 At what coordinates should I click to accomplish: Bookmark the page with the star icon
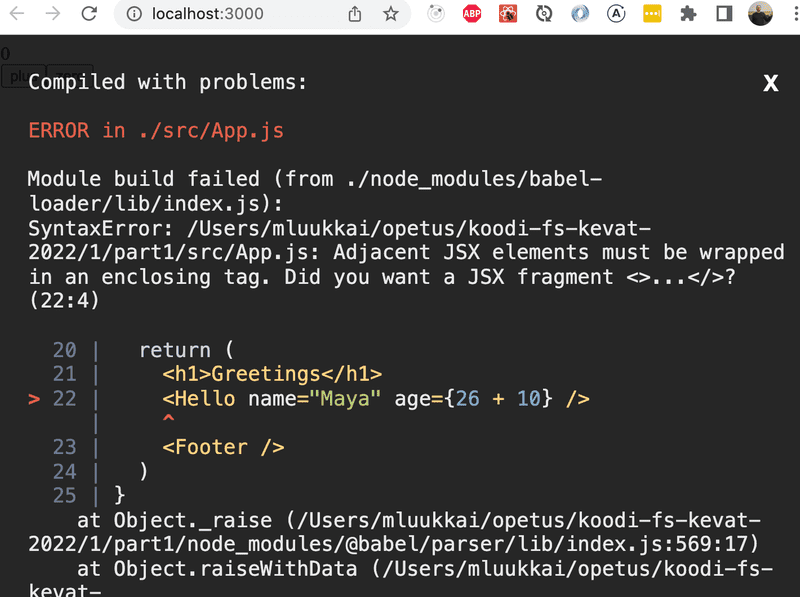(391, 14)
